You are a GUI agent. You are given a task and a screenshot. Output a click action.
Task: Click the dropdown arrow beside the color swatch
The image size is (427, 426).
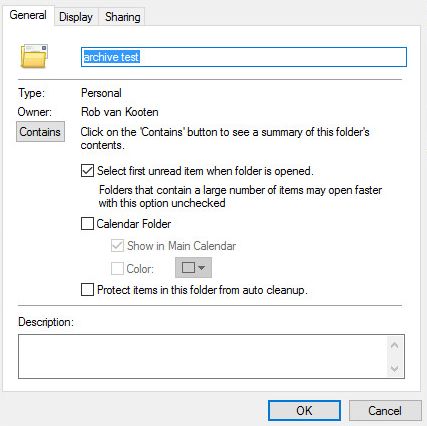pos(201,268)
